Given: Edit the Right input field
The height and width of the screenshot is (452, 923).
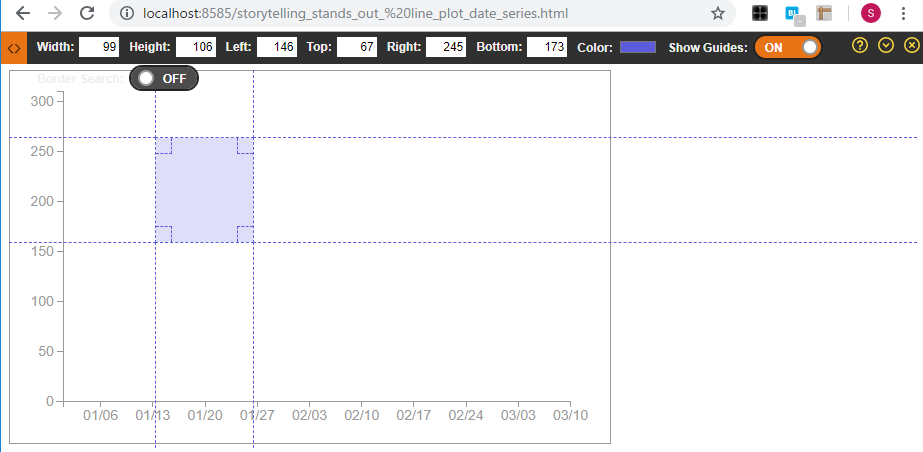Looking at the screenshot, I should pyautogui.click(x=446, y=47).
